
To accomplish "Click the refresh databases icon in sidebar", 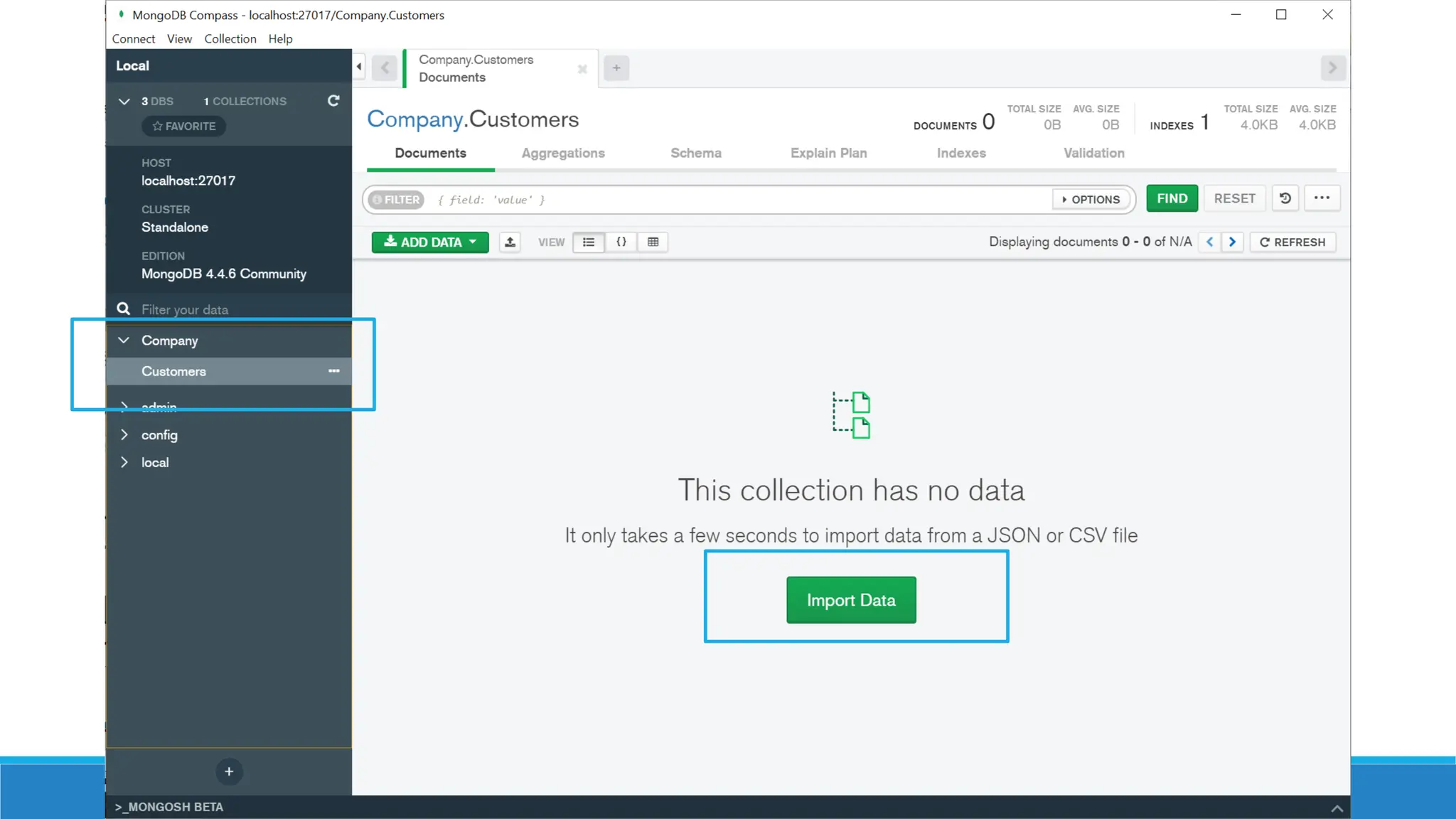I will 333,101.
